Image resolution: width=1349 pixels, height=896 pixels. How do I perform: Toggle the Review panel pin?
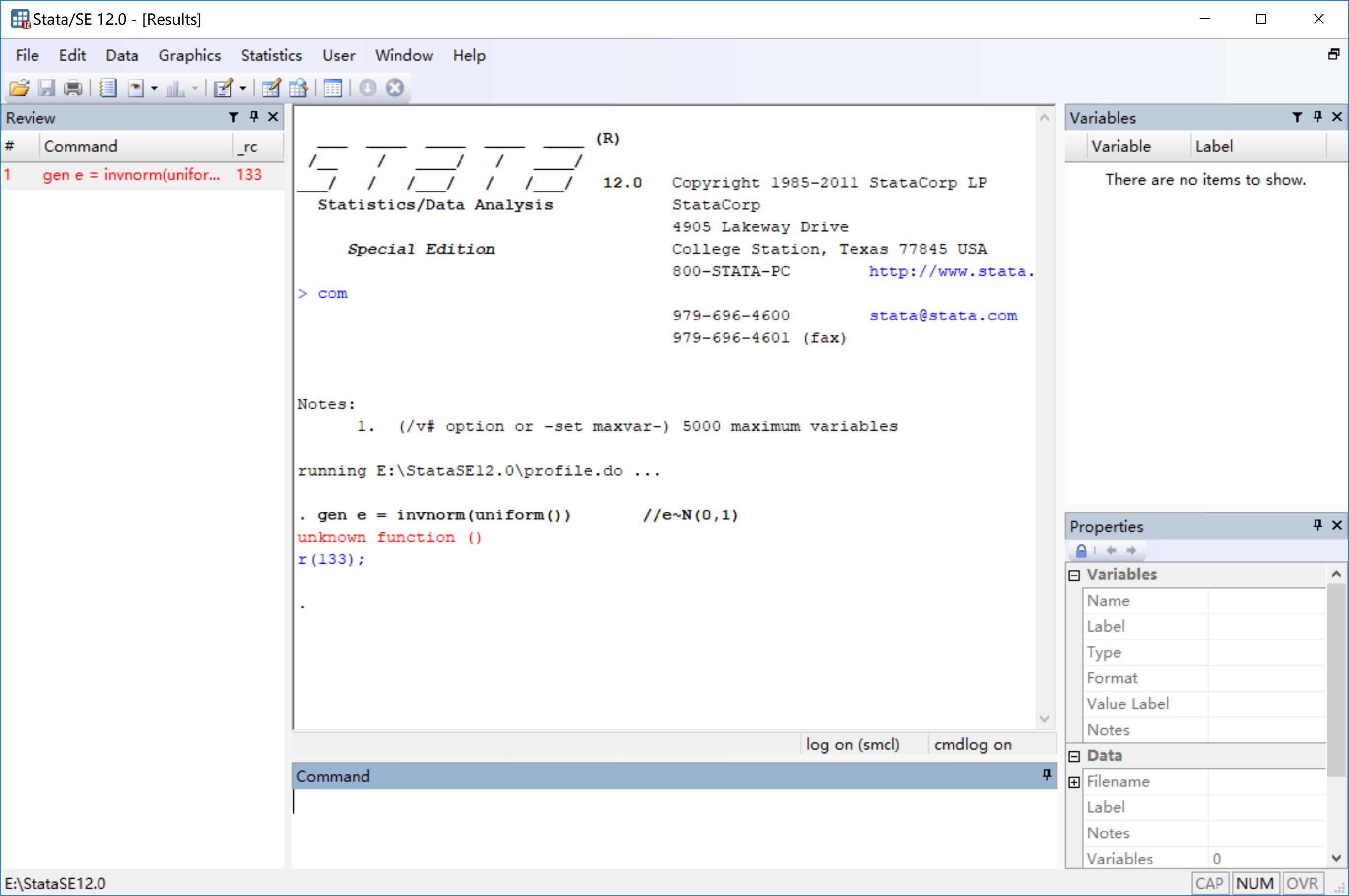254,117
